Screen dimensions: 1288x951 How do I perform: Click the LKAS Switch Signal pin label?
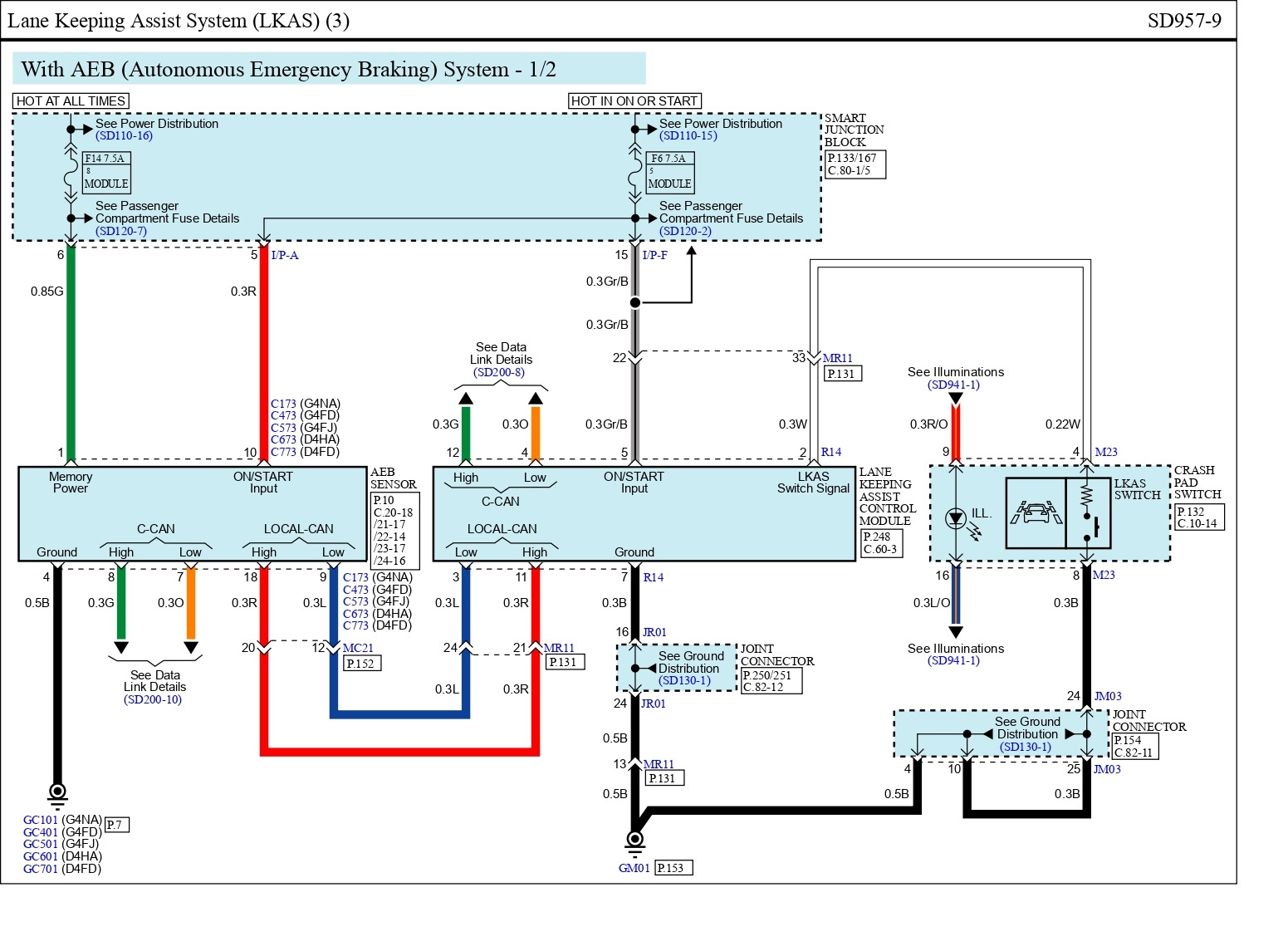813,483
